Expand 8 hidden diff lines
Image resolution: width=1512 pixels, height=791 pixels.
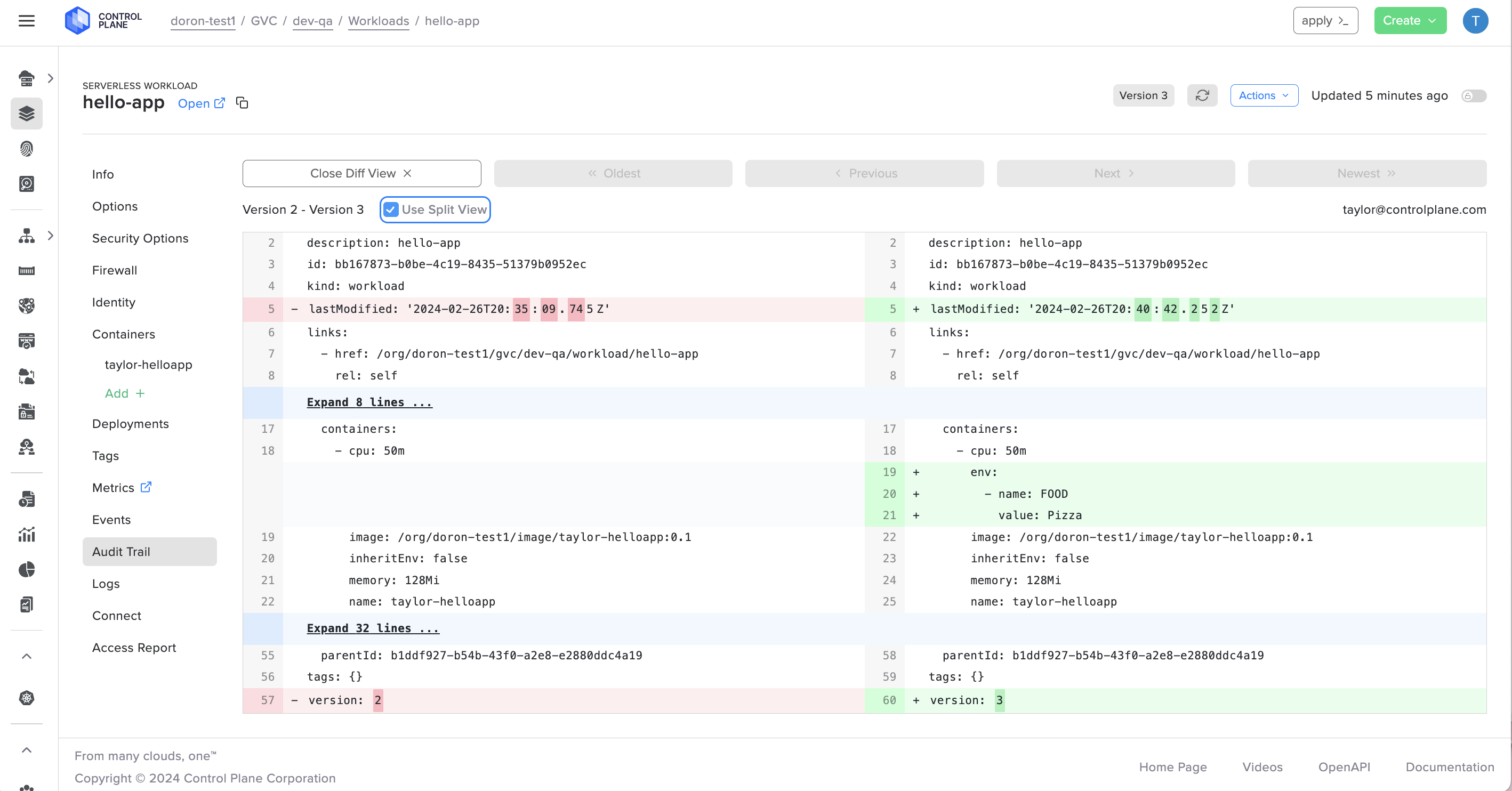369,402
